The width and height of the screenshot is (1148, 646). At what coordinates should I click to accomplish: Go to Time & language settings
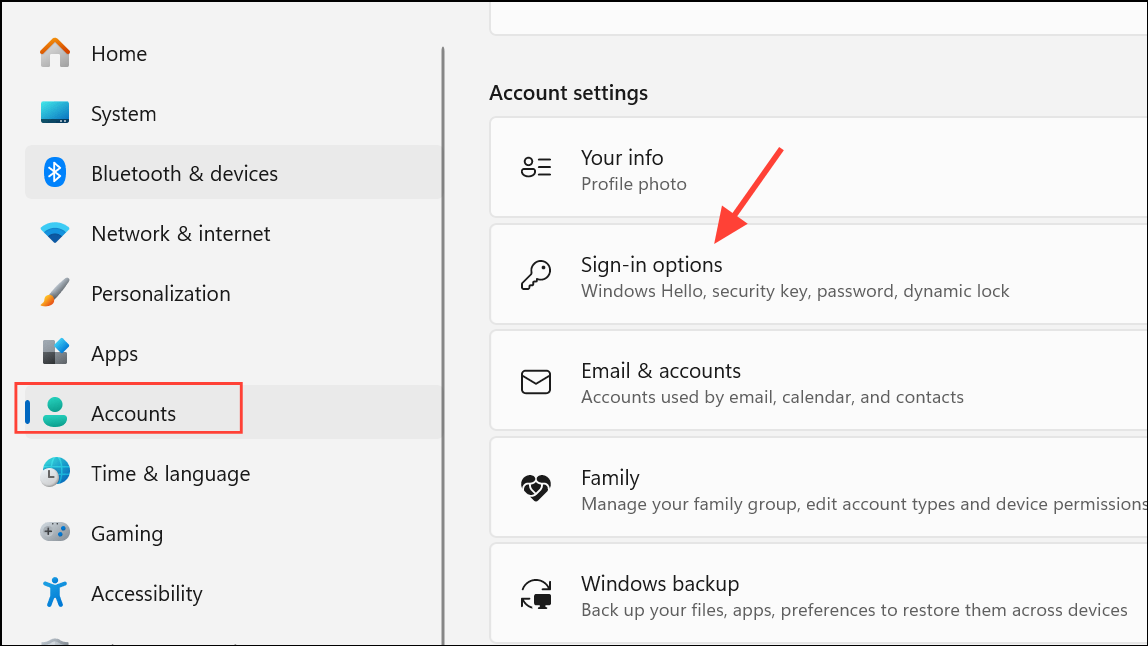click(170, 473)
